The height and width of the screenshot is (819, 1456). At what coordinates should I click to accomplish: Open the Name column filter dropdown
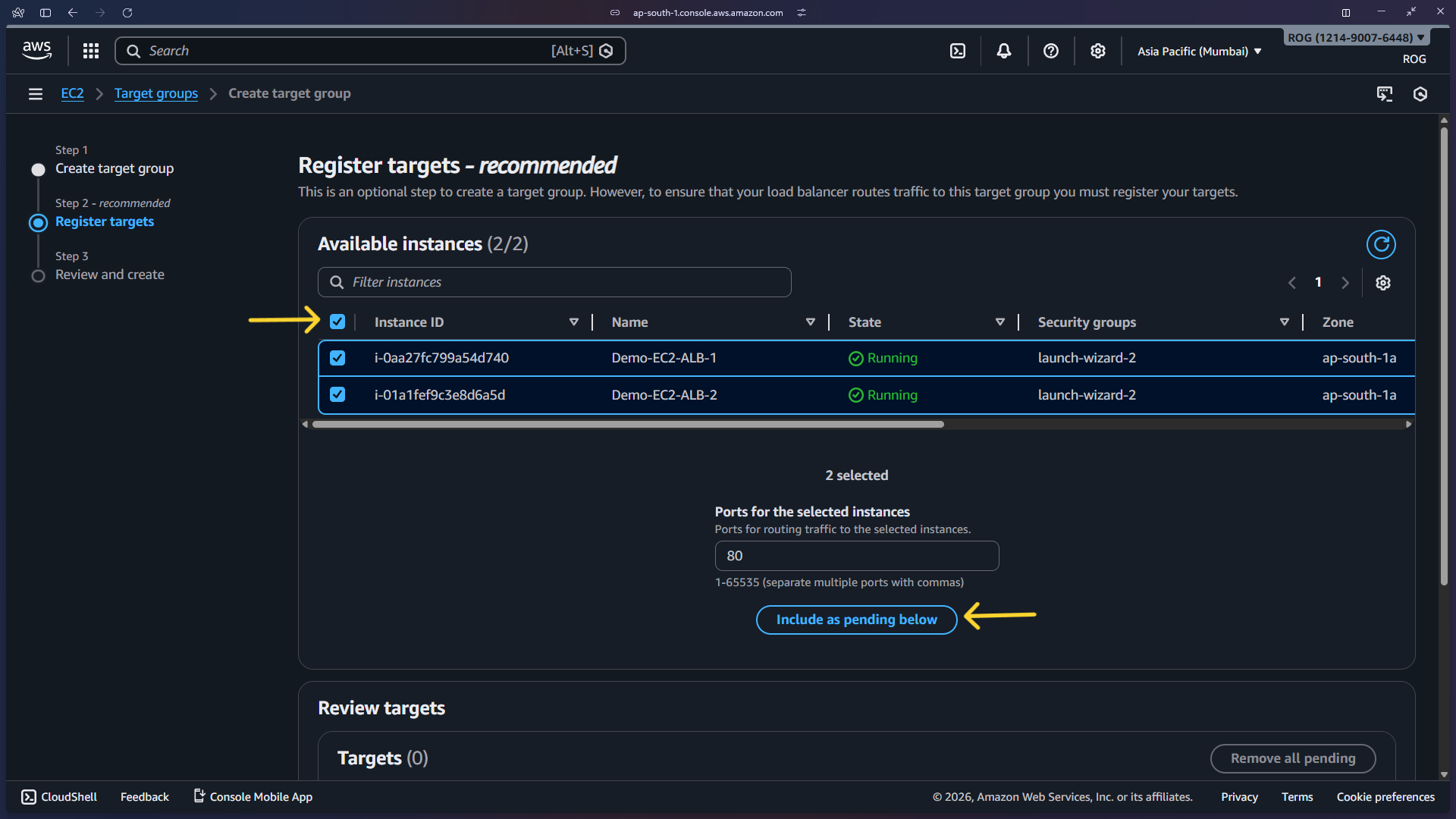click(811, 322)
